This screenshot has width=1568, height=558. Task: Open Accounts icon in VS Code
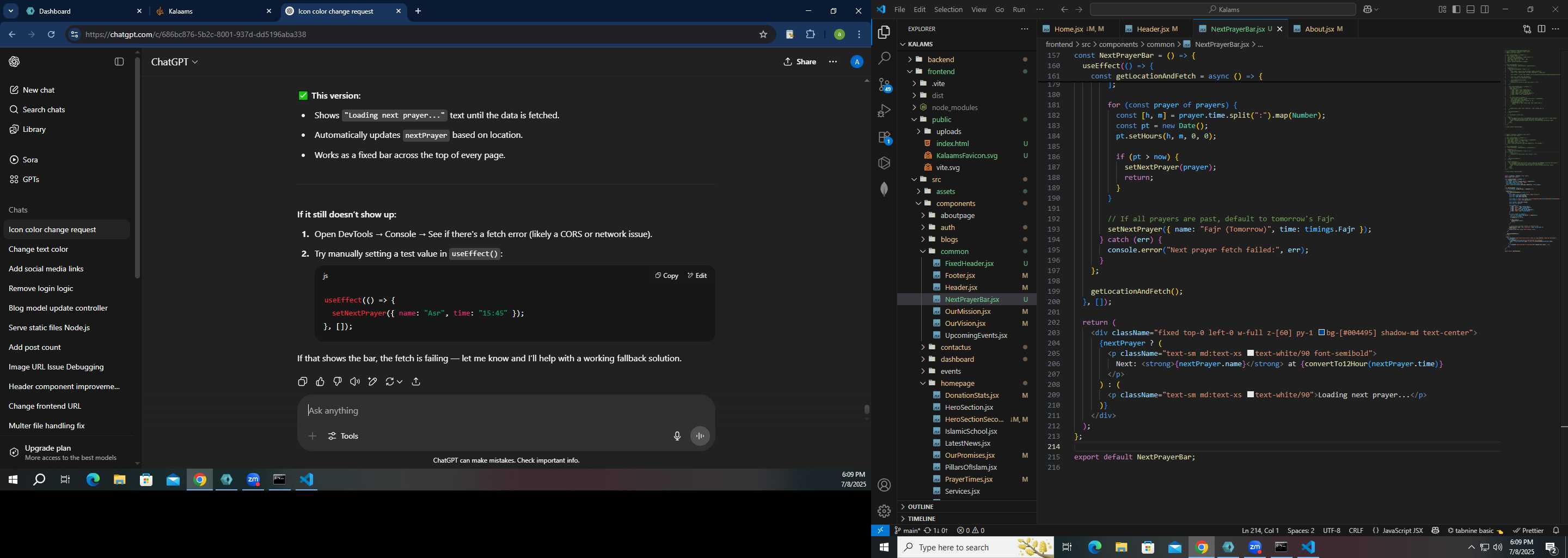click(884, 485)
